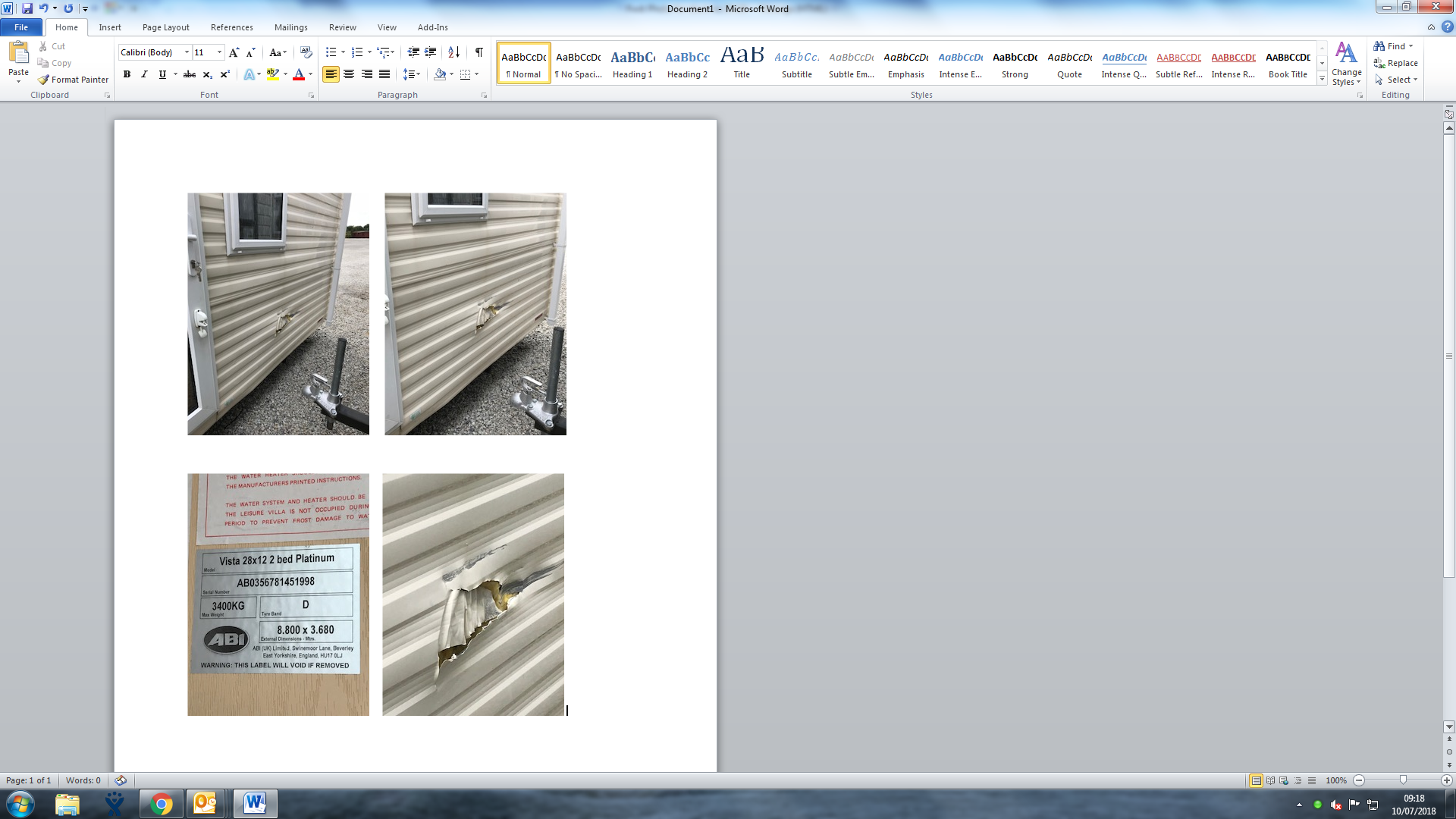This screenshot has height=819, width=1456.
Task: Toggle Show/Hide paragraph marks
Action: click(x=479, y=52)
